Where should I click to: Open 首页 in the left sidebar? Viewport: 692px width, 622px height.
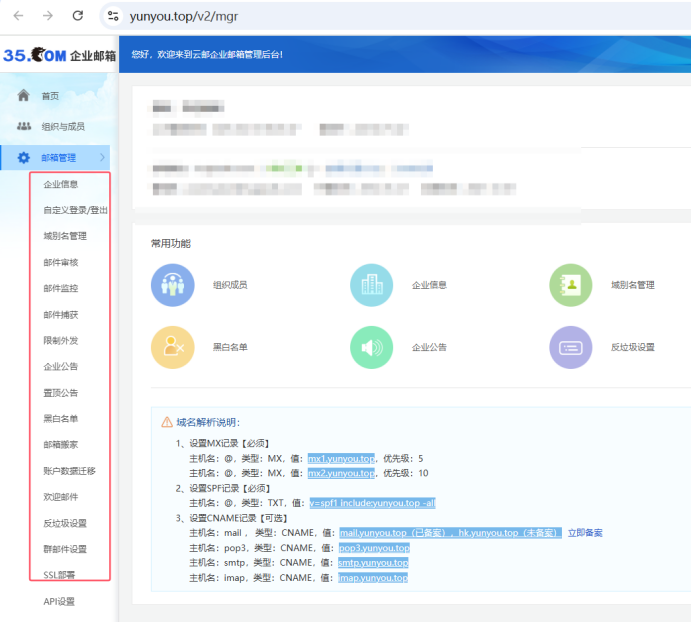point(50,96)
